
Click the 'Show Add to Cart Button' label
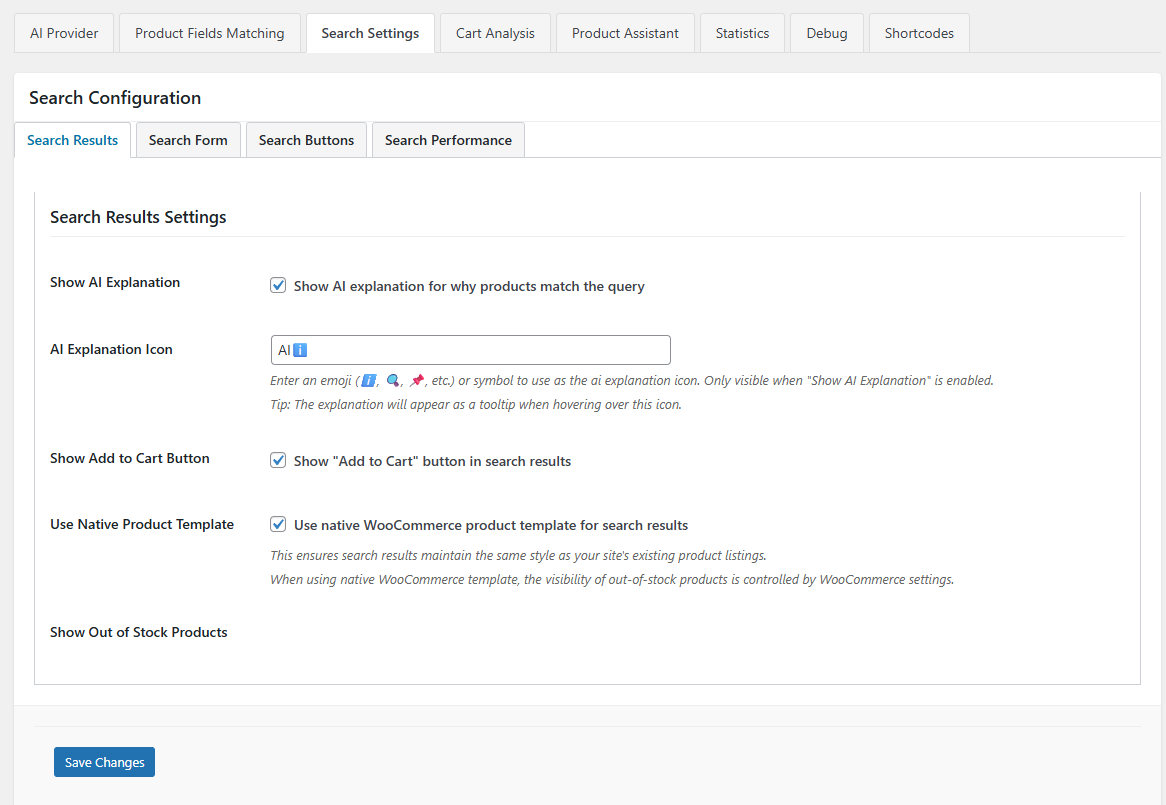pyautogui.click(x=130, y=459)
